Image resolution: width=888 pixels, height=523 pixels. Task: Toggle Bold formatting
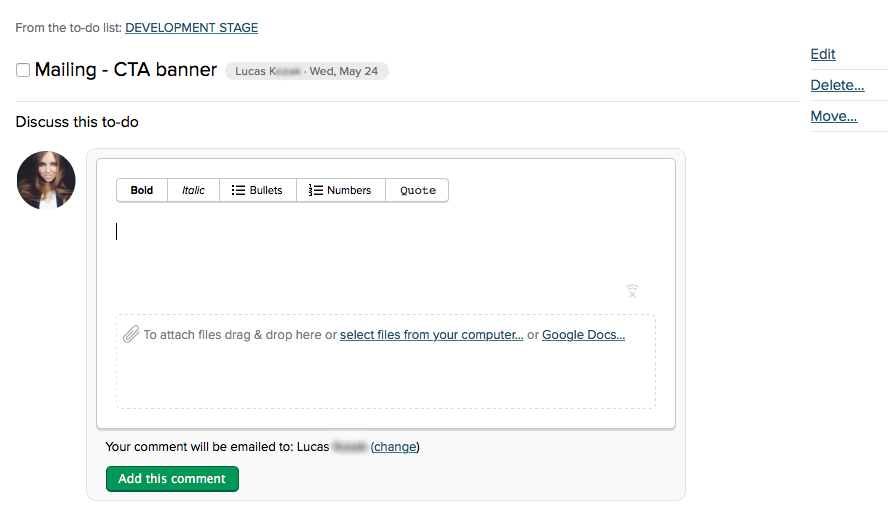(x=142, y=190)
